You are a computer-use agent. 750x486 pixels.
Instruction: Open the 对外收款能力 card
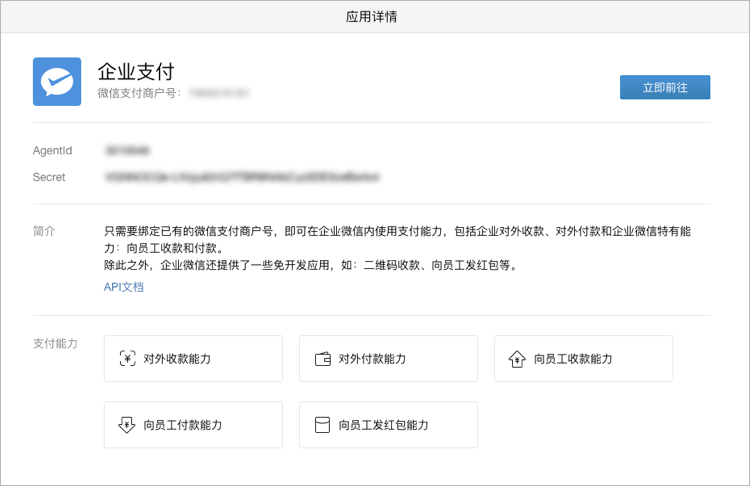[193, 358]
